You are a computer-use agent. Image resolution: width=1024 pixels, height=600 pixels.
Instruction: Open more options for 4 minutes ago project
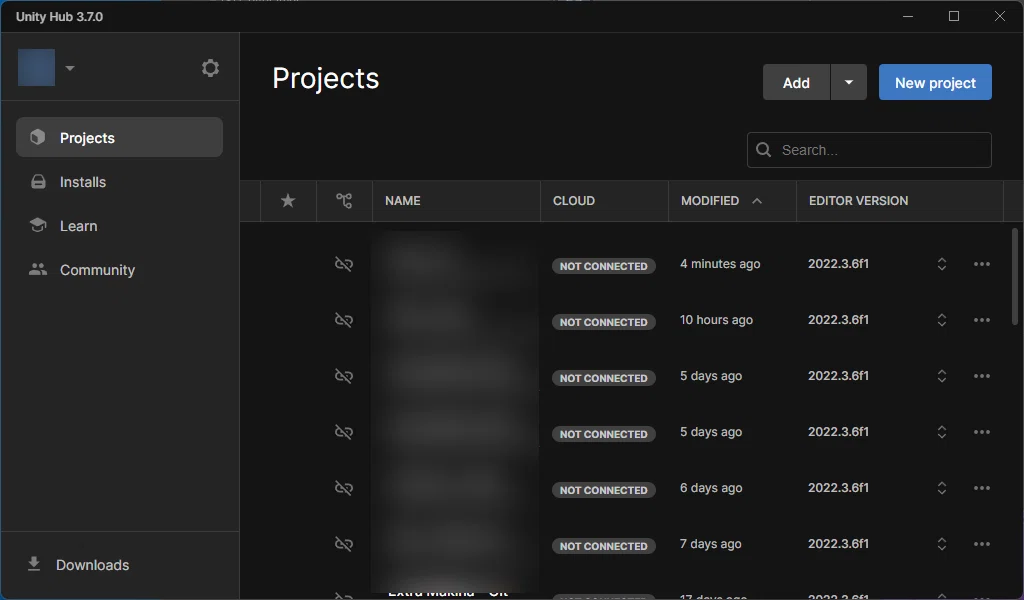click(x=982, y=264)
